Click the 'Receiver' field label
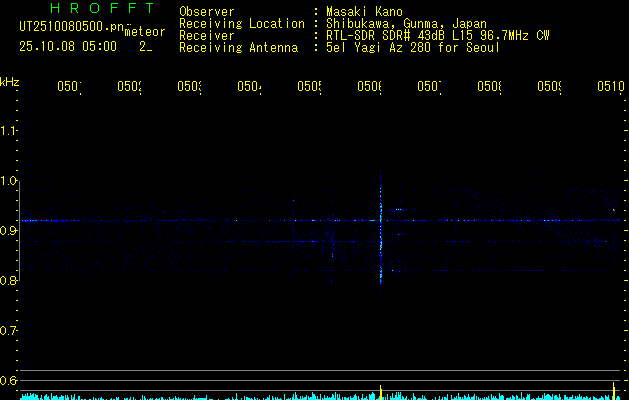The image size is (629, 400). click(207, 36)
